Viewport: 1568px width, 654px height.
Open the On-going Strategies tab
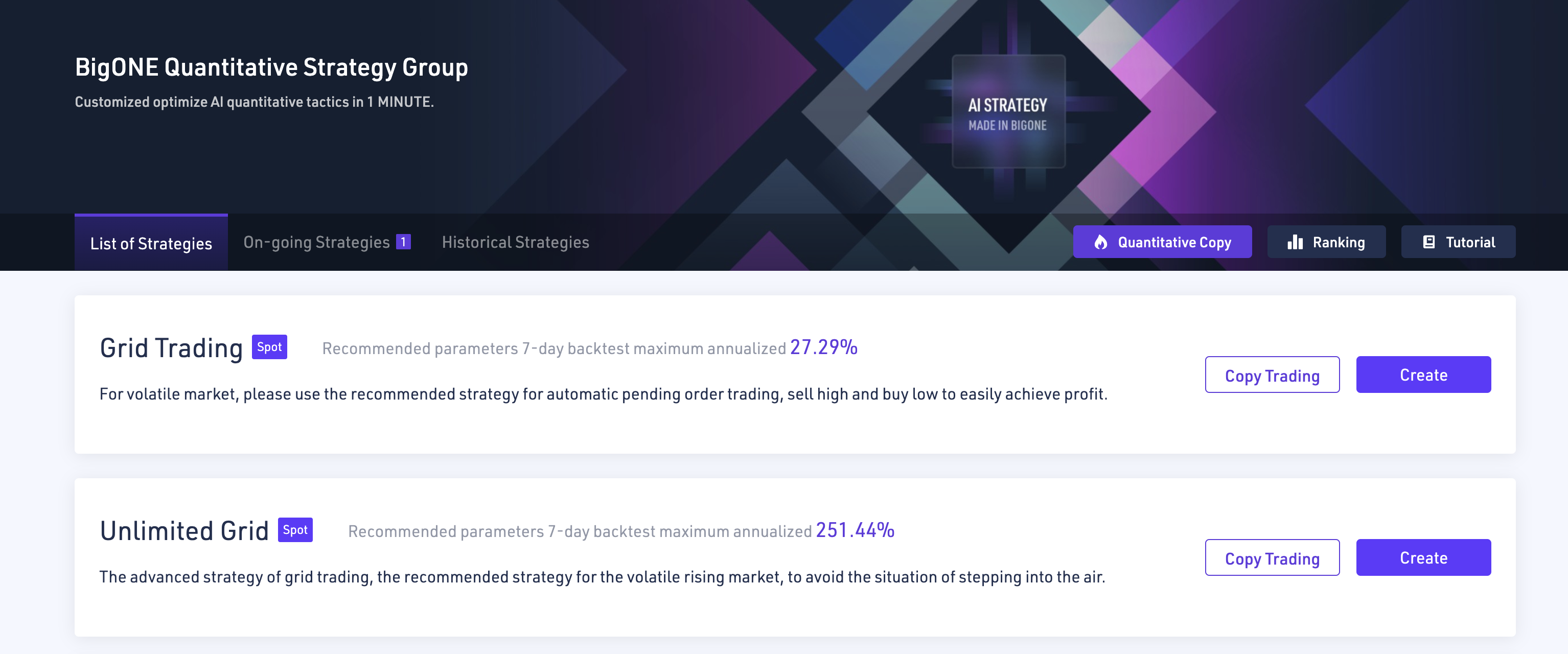pos(316,242)
